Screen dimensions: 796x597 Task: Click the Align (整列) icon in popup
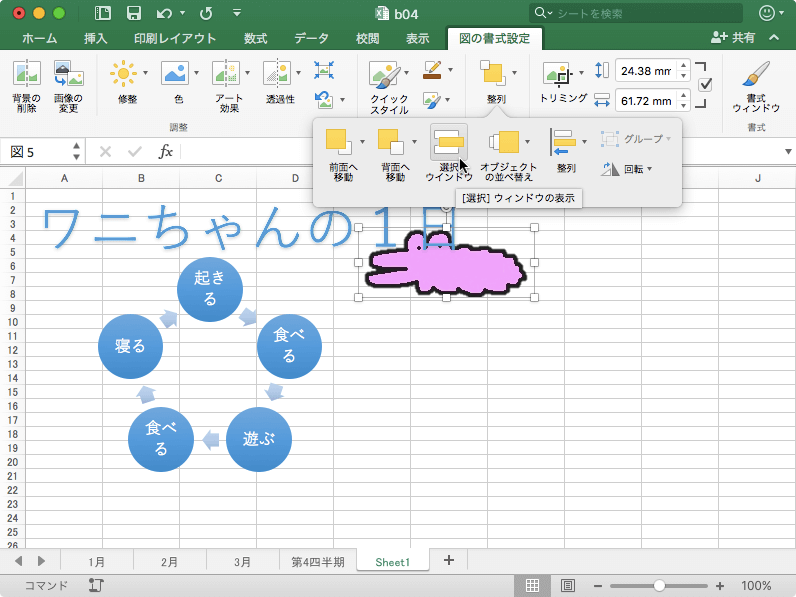coord(562,142)
